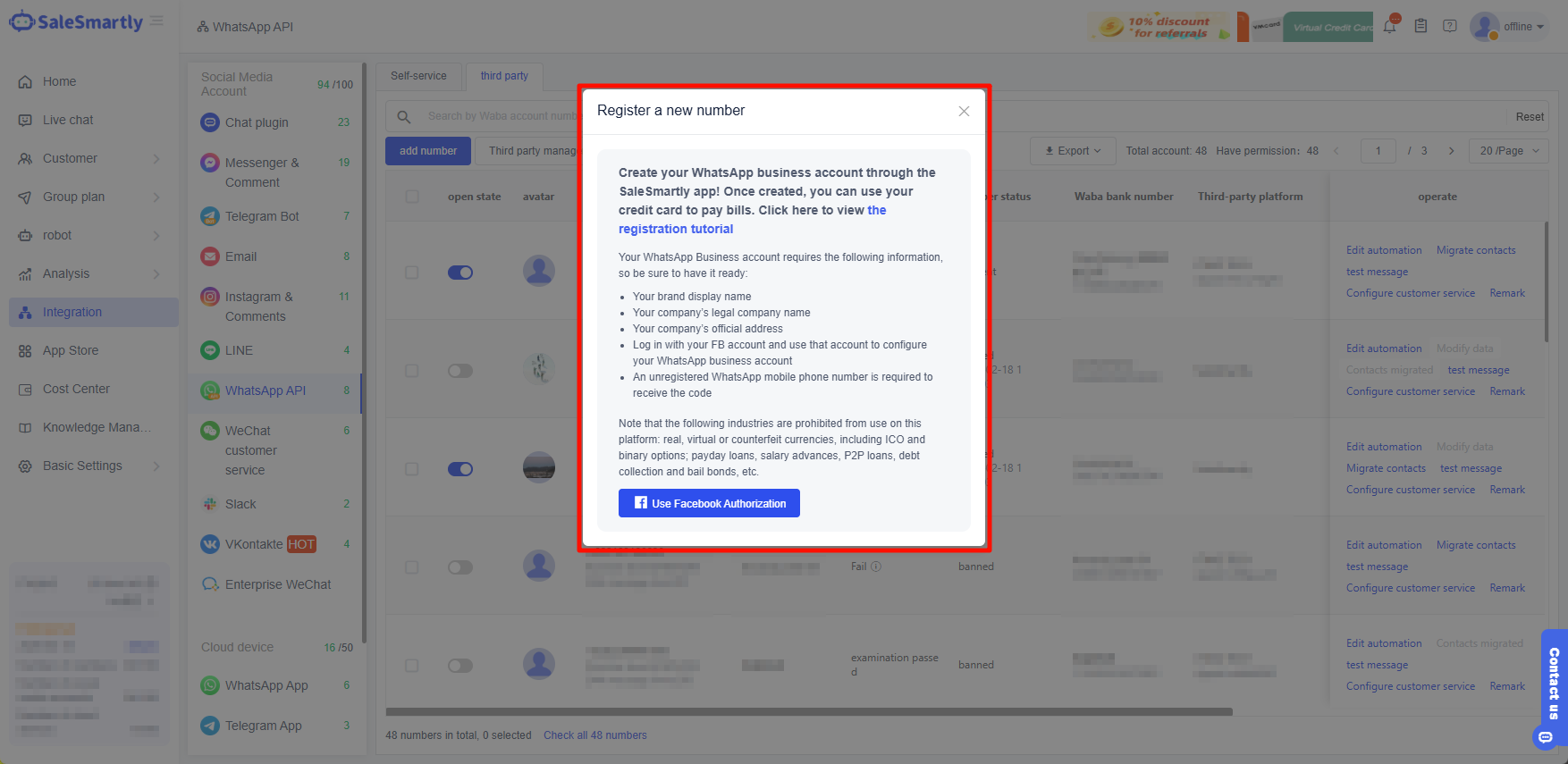Check the third row checkbox
This screenshot has width=1568, height=764.
click(412, 469)
